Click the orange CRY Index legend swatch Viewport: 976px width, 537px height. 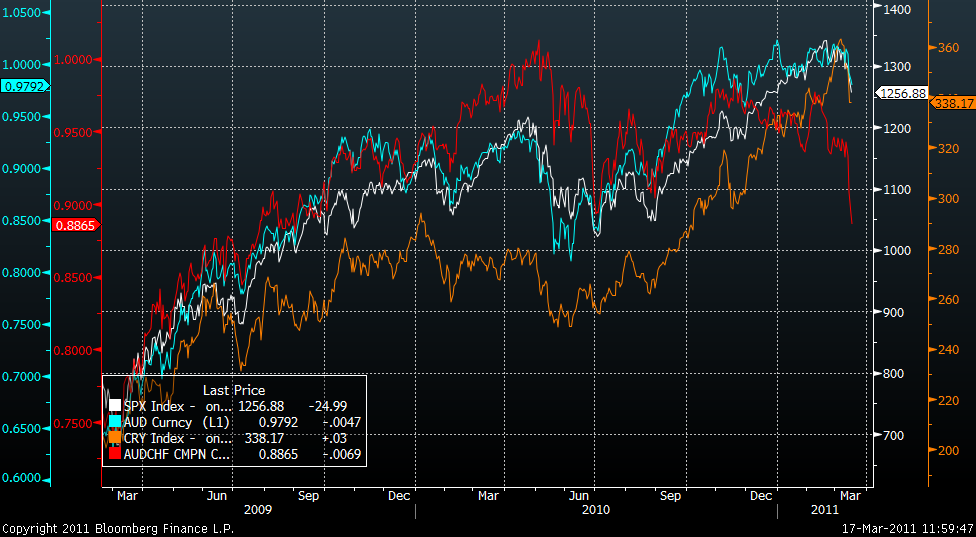(x=115, y=439)
